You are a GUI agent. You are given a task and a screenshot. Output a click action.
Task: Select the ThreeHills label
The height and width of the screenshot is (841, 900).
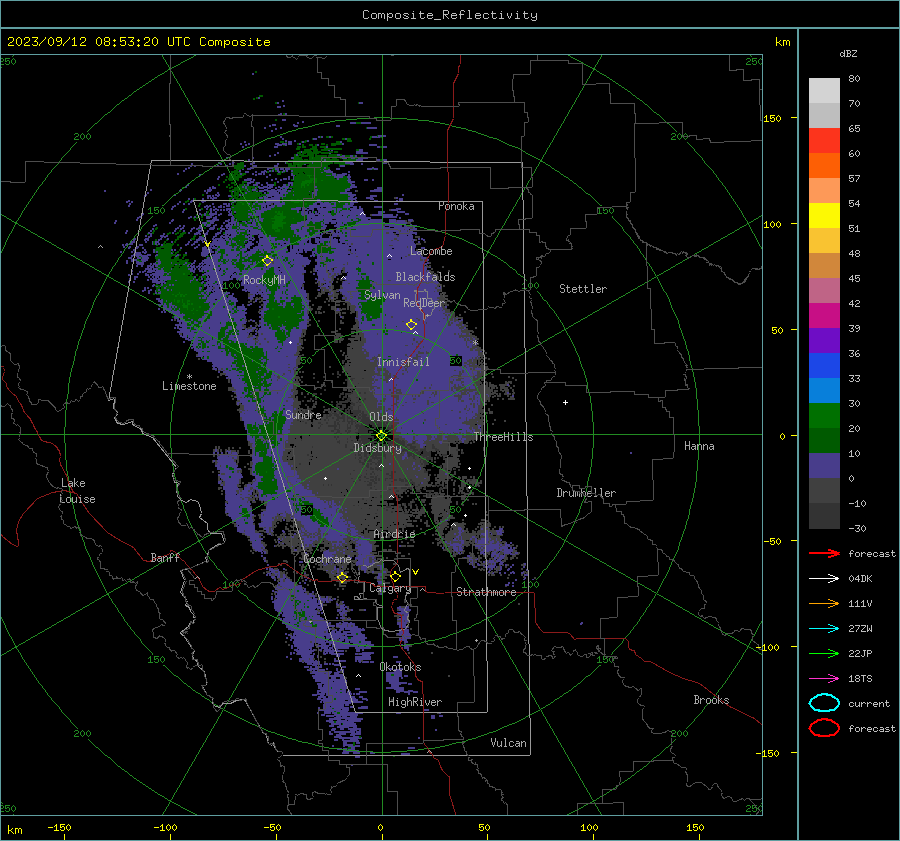point(503,437)
